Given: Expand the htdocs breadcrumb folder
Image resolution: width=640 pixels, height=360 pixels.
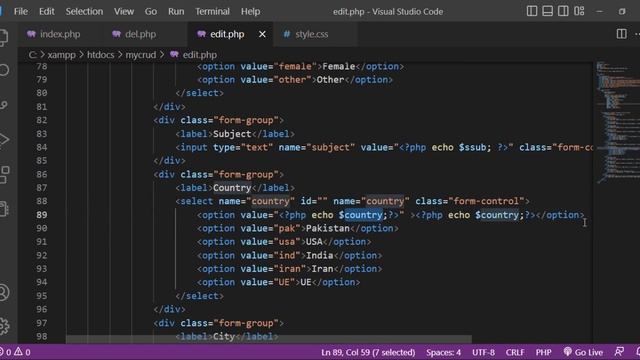Looking at the screenshot, I should point(100,55).
